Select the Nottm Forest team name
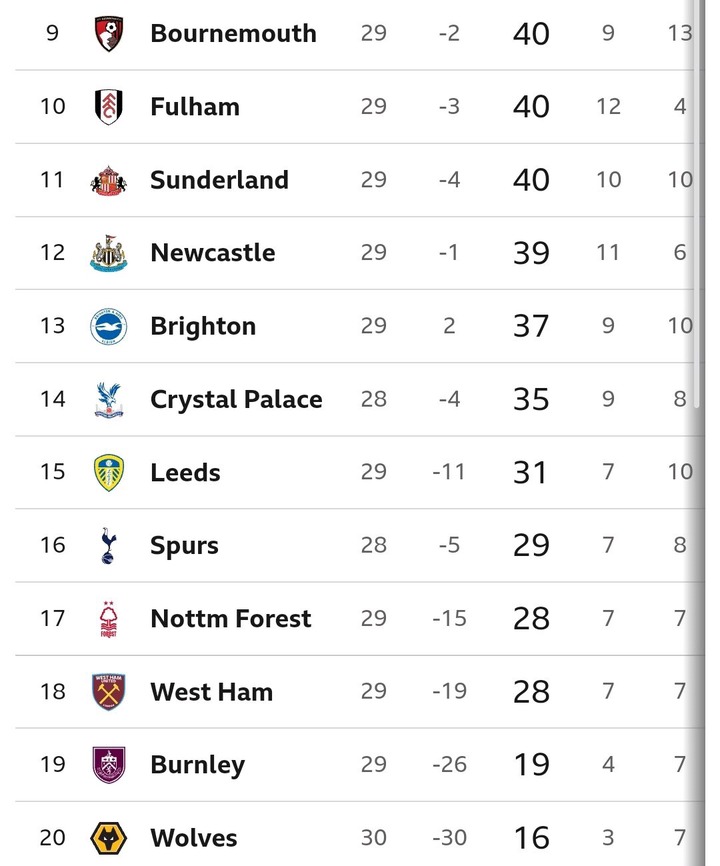Image resolution: width=720 pixels, height=866 pixels. pyautogui.click(x=231, y=619)
